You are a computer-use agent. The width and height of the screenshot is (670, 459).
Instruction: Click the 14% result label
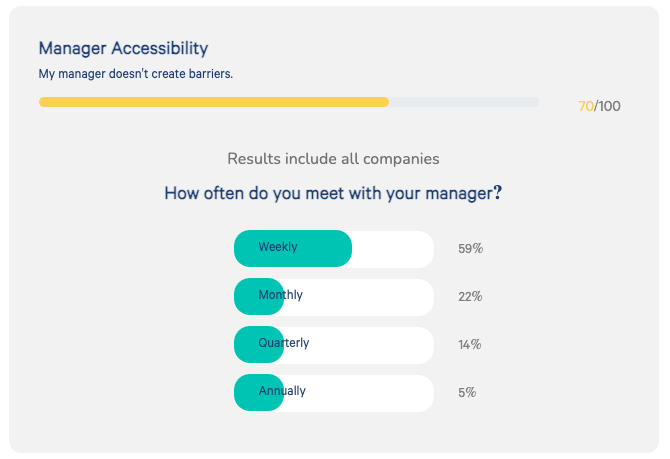470,344
